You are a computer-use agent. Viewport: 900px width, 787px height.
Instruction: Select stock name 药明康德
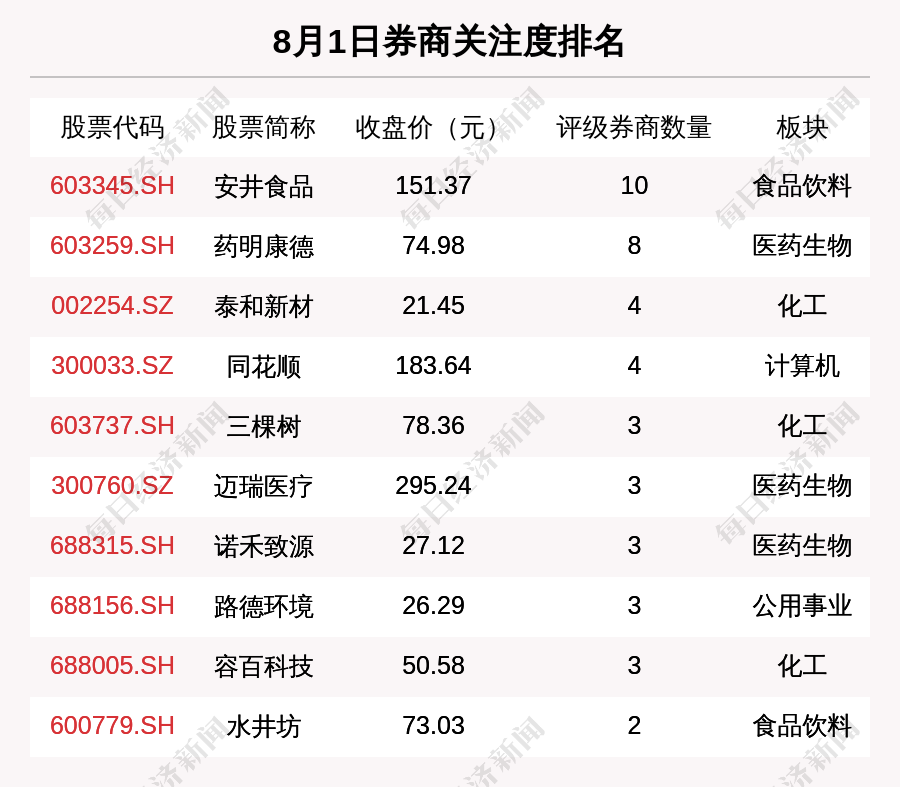(263, 247)
